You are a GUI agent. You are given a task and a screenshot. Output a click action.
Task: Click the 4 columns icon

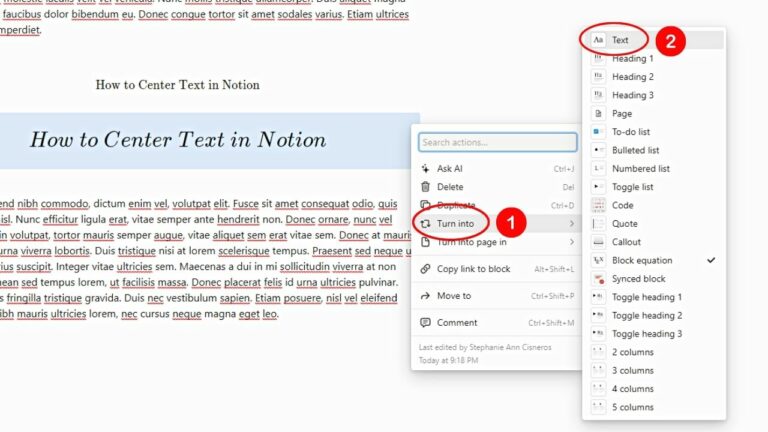pyautogui.click(x=598, y=389)
